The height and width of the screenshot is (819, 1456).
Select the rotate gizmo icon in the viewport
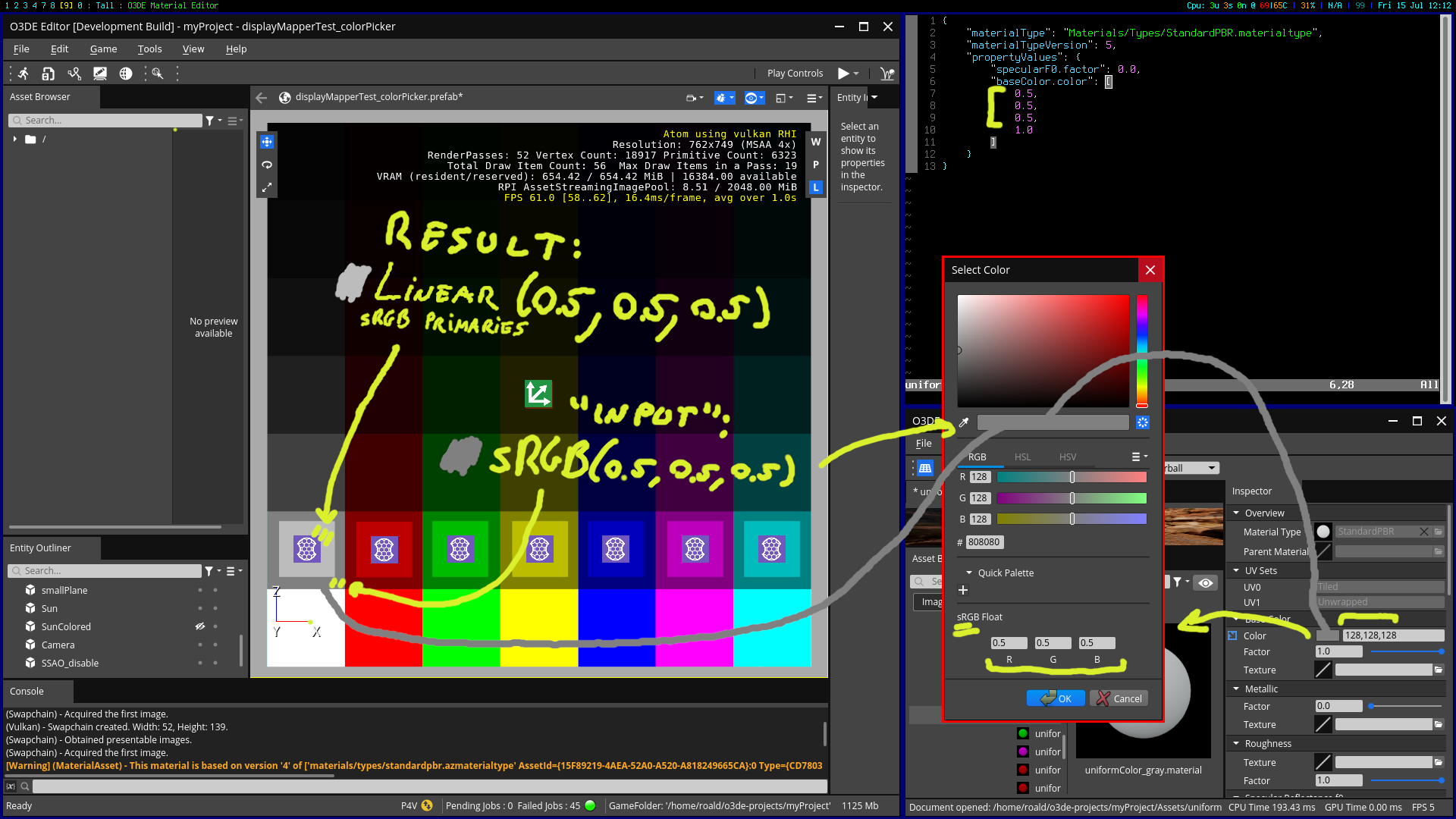coord(266,165)
